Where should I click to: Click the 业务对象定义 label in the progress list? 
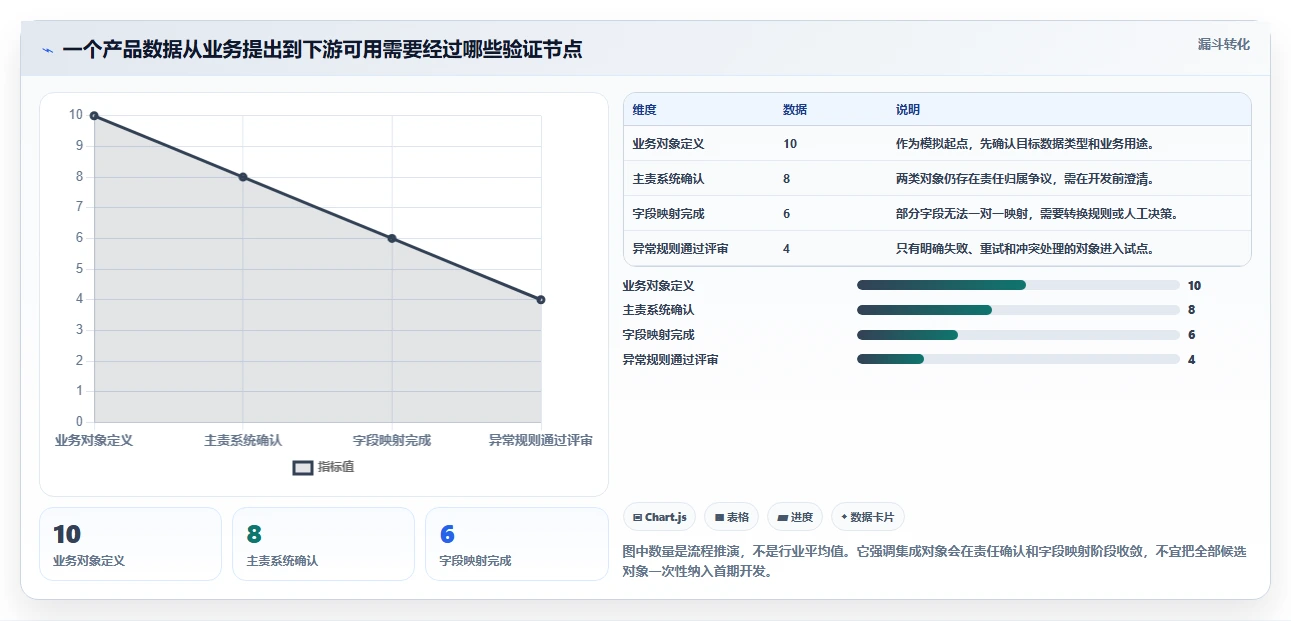pyautogui.click(x=658, y=286)
